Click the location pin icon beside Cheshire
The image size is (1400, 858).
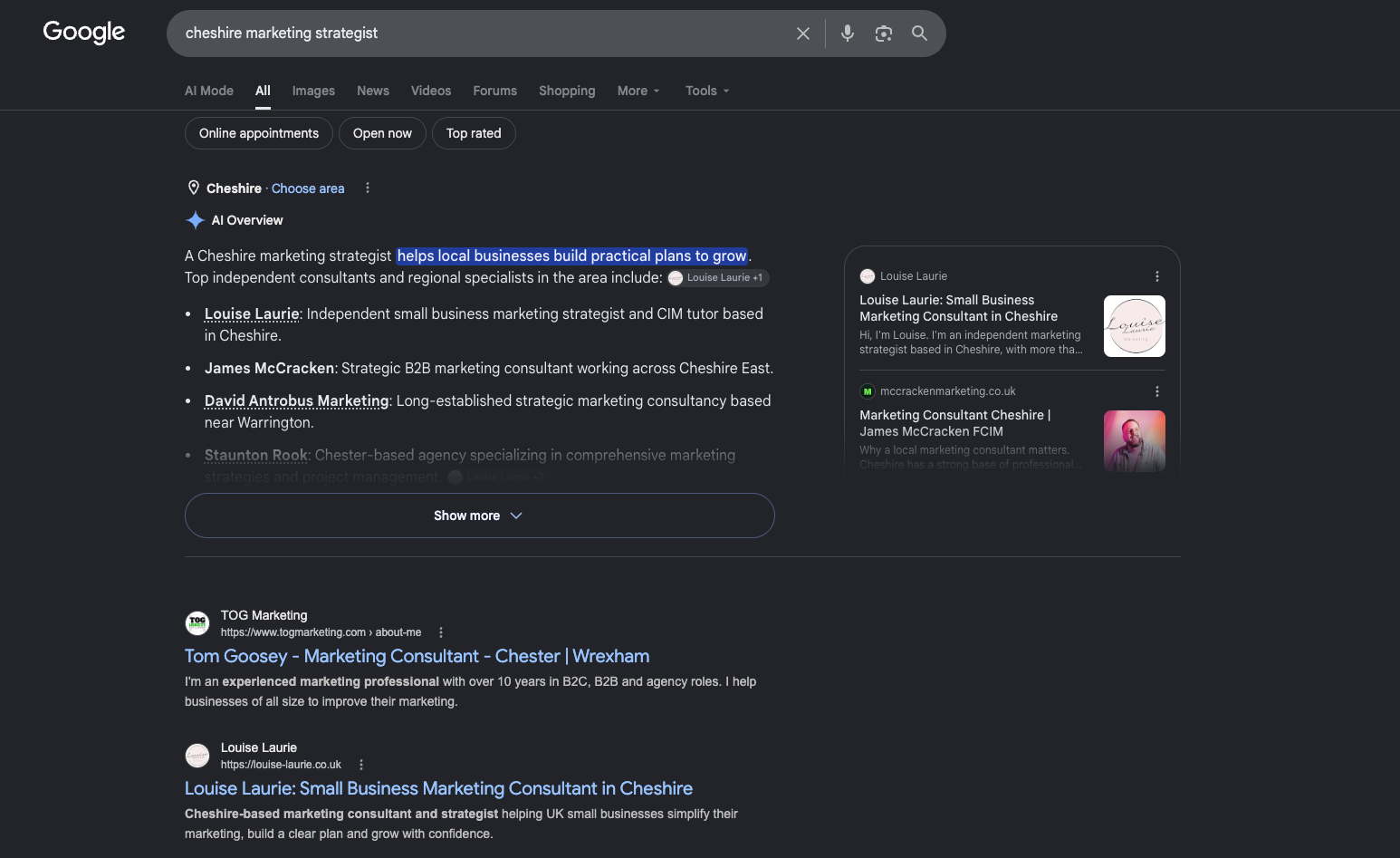click(194, 188)
